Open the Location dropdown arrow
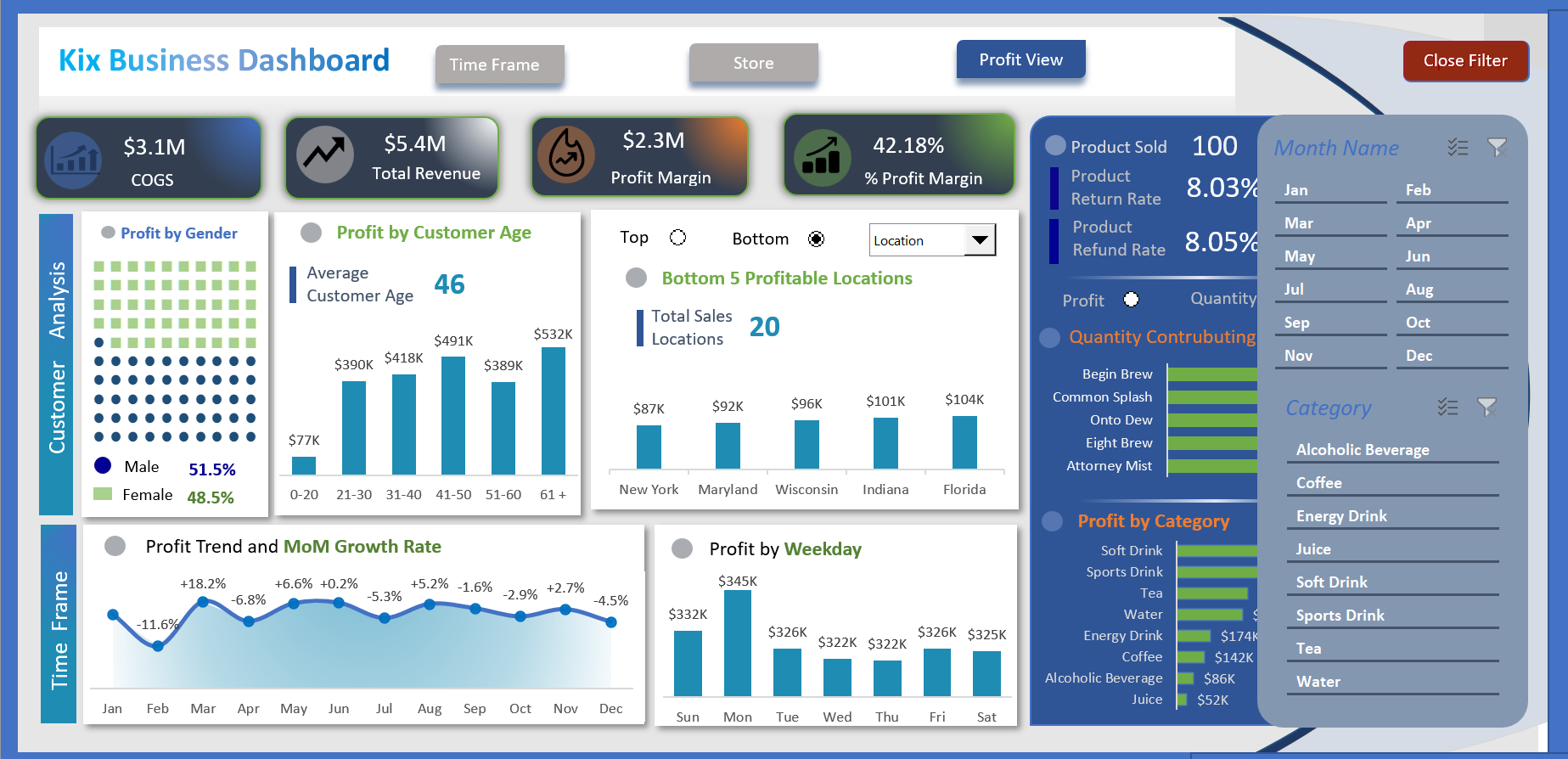This screenshot has width=1568, height=759. tap(980, 240)
